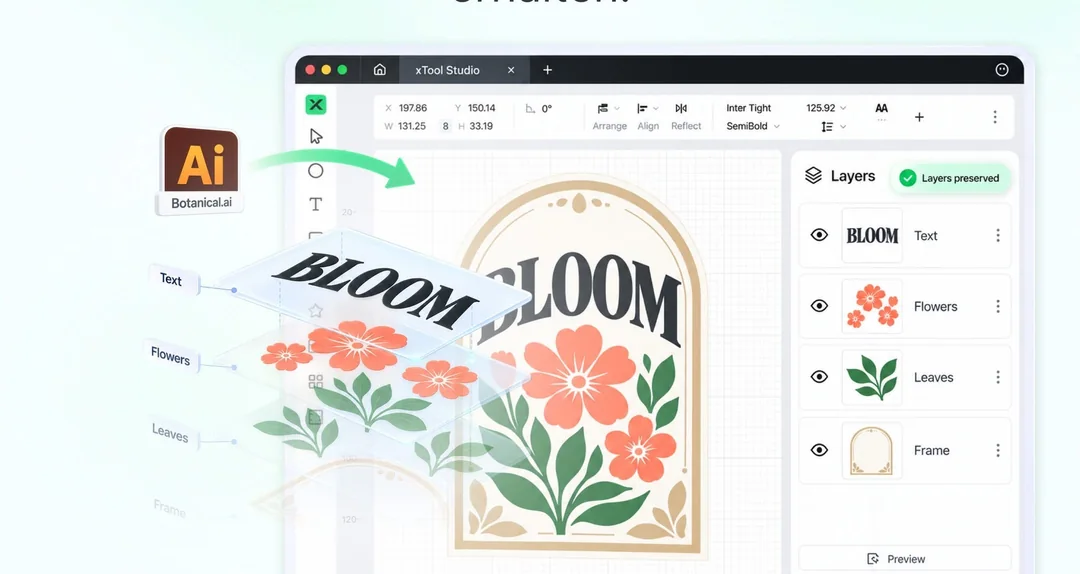Viewport: 1080px width, 574px height.
Task: Click the smiley face icon in title bar
Action: click(x=1002, y=70)
